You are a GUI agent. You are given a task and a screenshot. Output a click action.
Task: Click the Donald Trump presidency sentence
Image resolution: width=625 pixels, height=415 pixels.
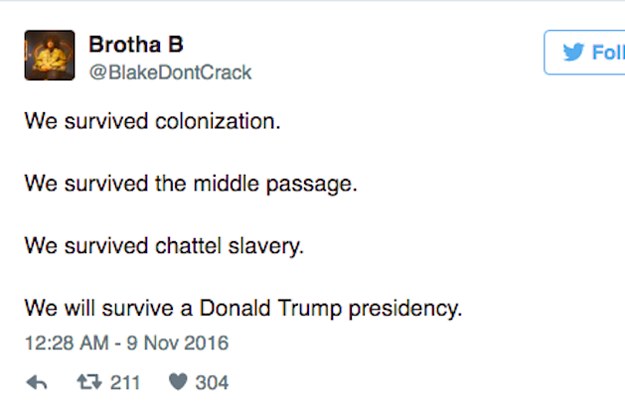243,309
